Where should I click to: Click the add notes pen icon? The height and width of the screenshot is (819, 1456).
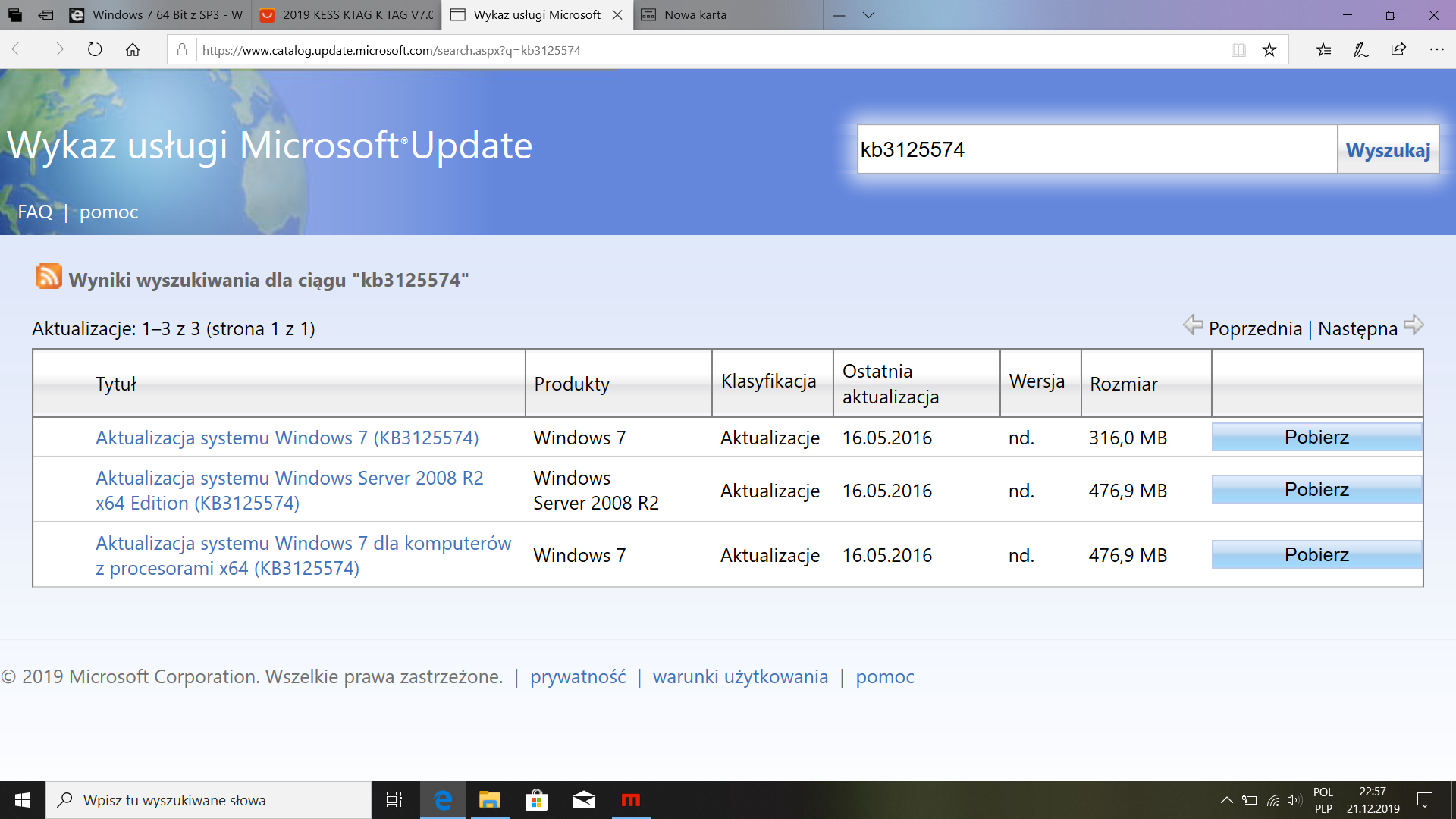pyautogui.click(x=1361, y=50)
